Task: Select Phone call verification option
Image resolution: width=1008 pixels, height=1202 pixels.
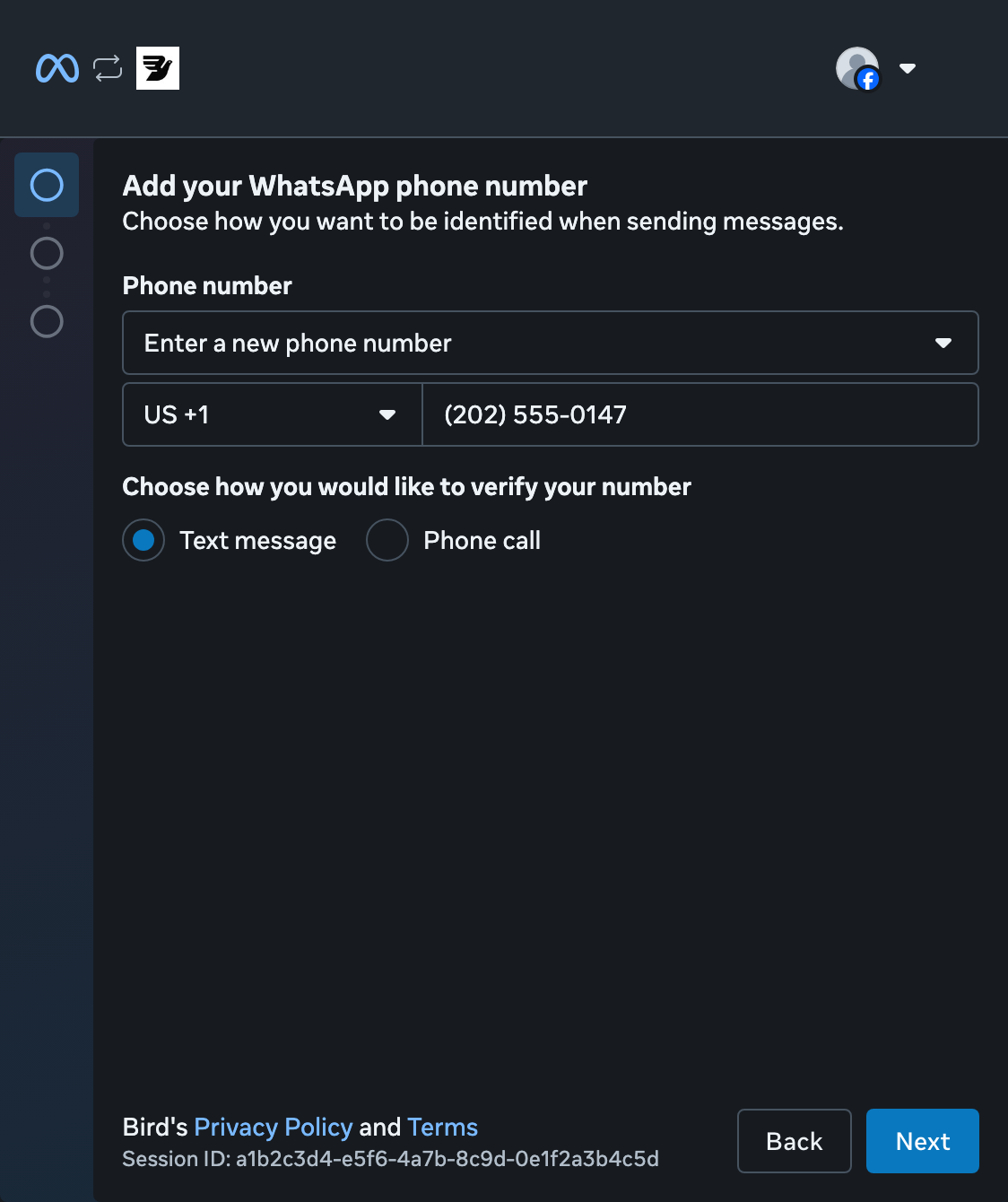Action: tap(387, 540)
